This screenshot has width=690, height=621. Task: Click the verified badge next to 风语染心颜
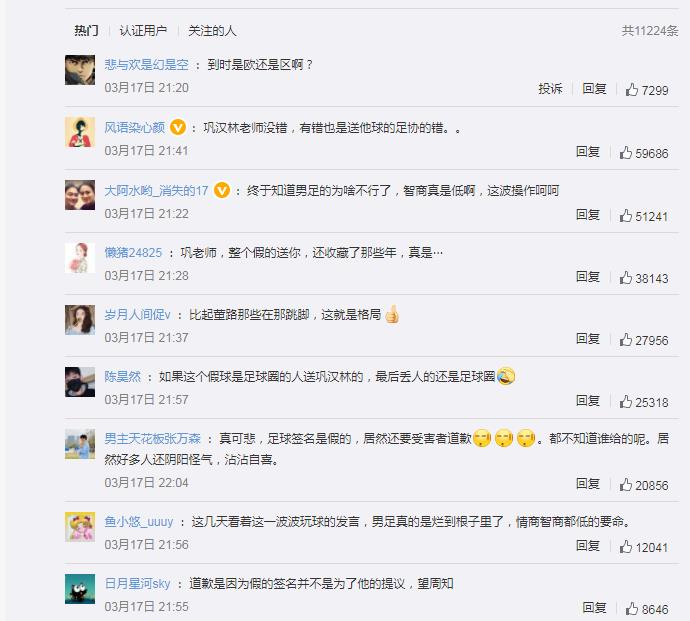pyautogui.click(x=177, y=127)
